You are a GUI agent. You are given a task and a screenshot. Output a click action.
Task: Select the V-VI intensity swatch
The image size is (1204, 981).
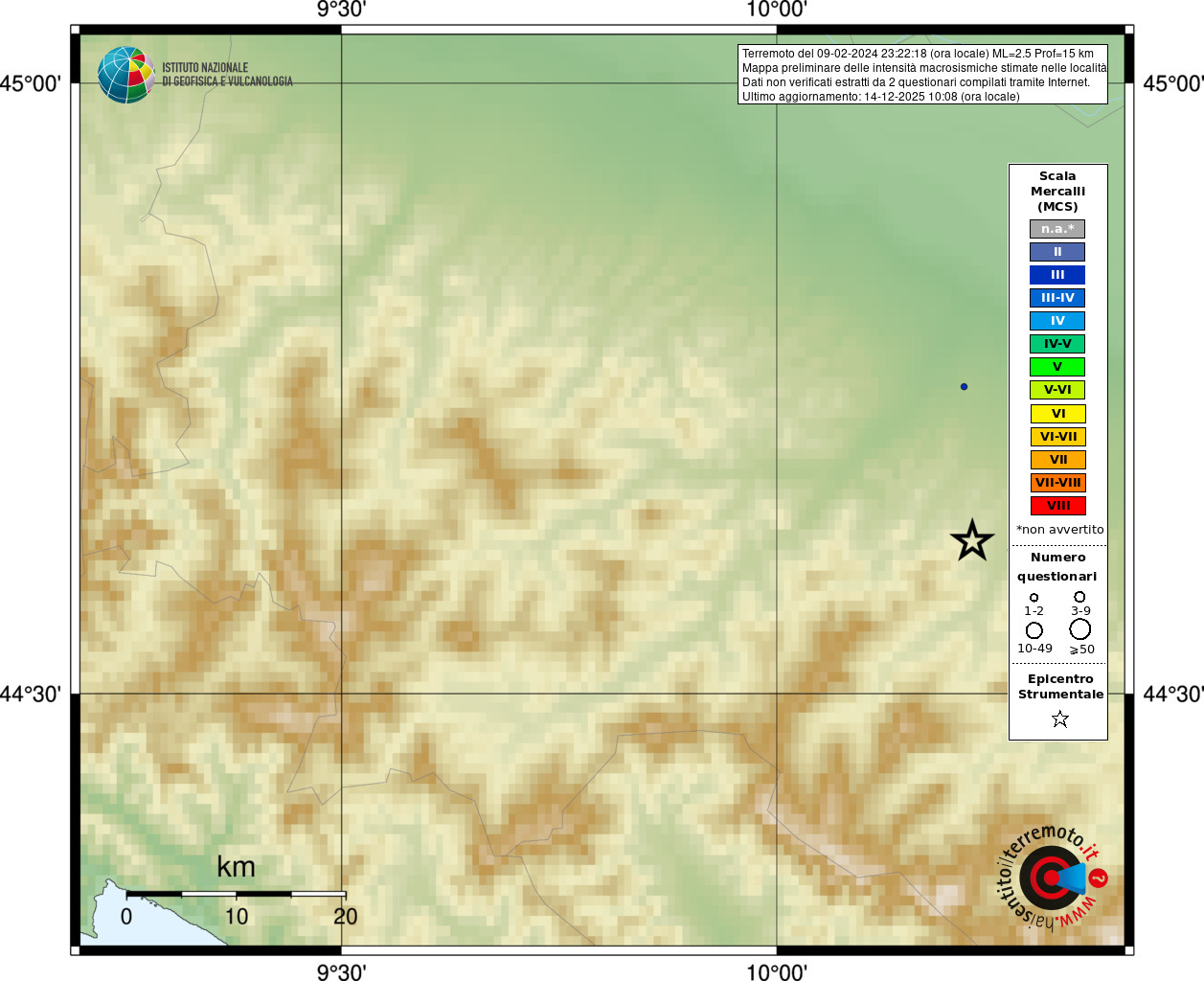coord(1057,390)
